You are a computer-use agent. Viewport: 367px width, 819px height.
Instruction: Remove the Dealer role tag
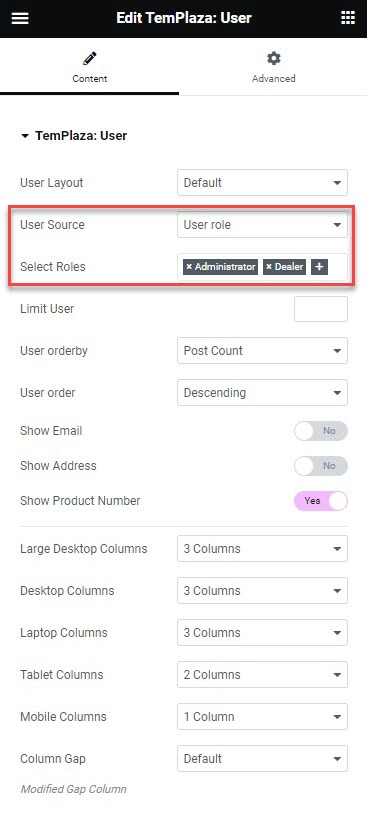point(269,267)
